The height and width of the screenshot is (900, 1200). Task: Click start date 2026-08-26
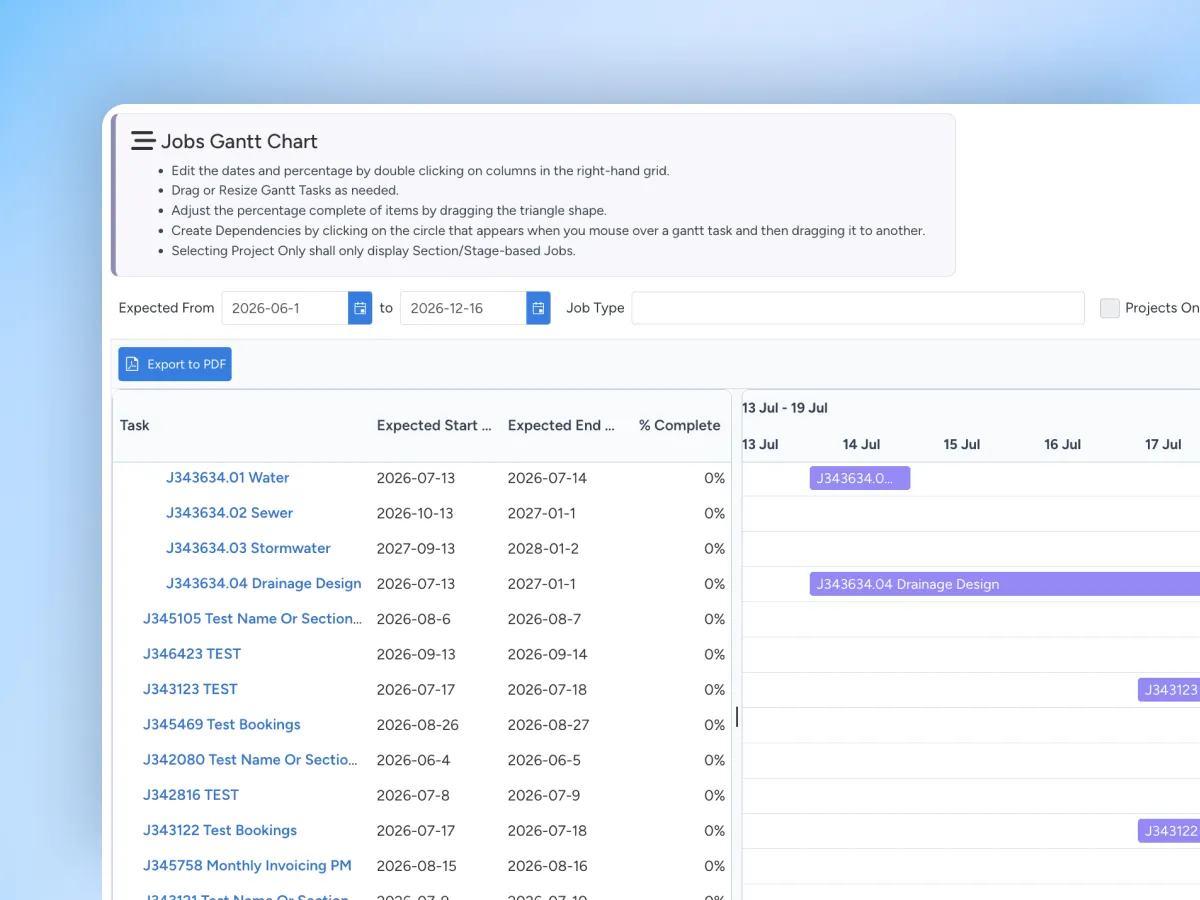[x=418, y=725]
